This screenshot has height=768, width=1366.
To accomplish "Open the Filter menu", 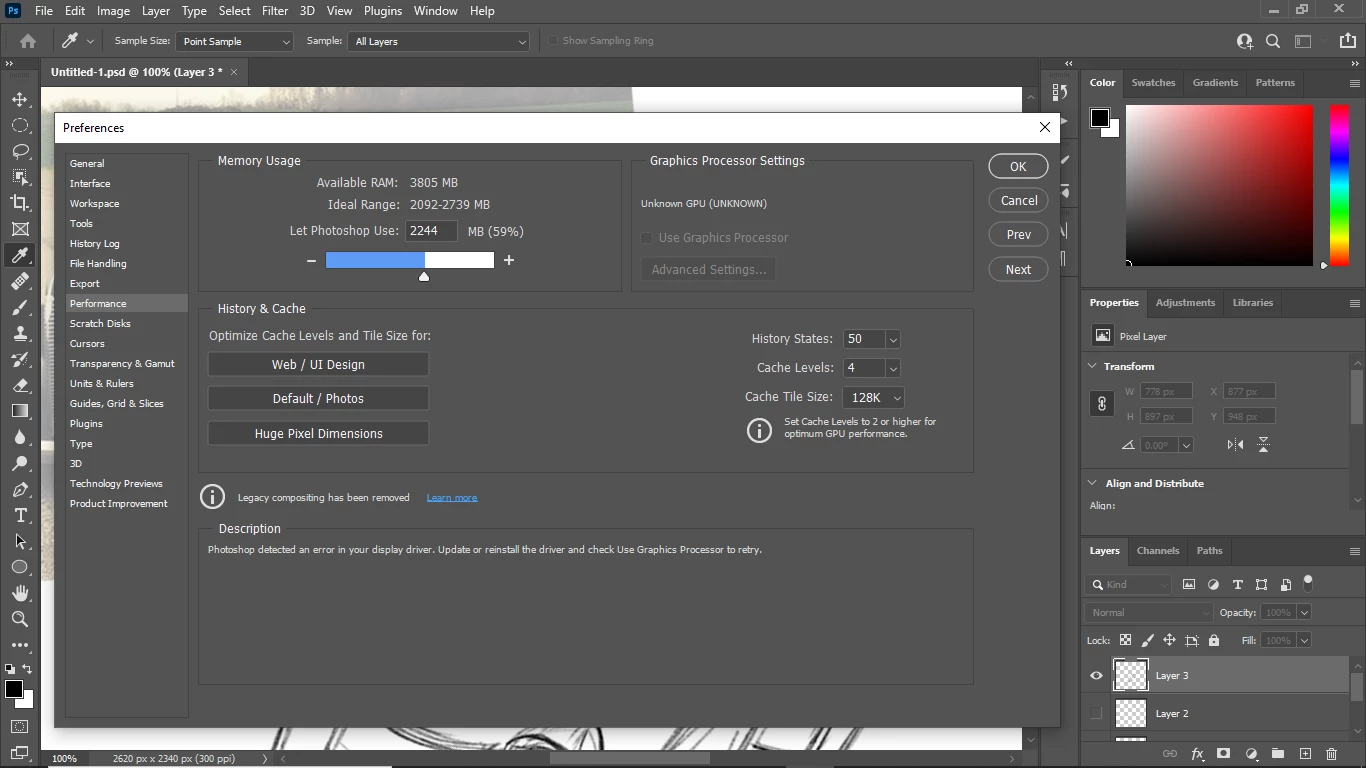I will [x=274, y=11].
